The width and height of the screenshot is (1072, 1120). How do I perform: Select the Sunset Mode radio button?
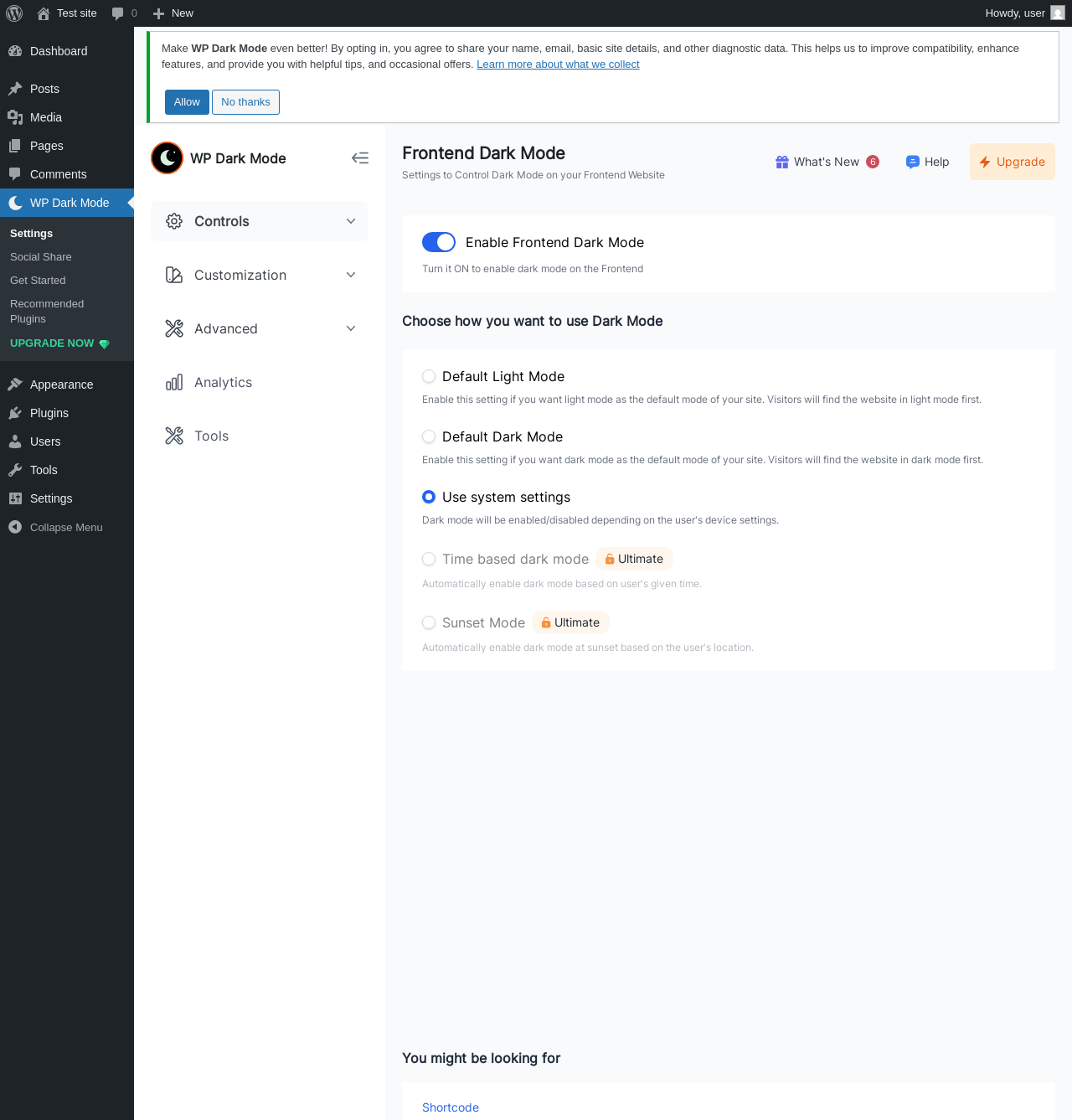coord(429,622)
